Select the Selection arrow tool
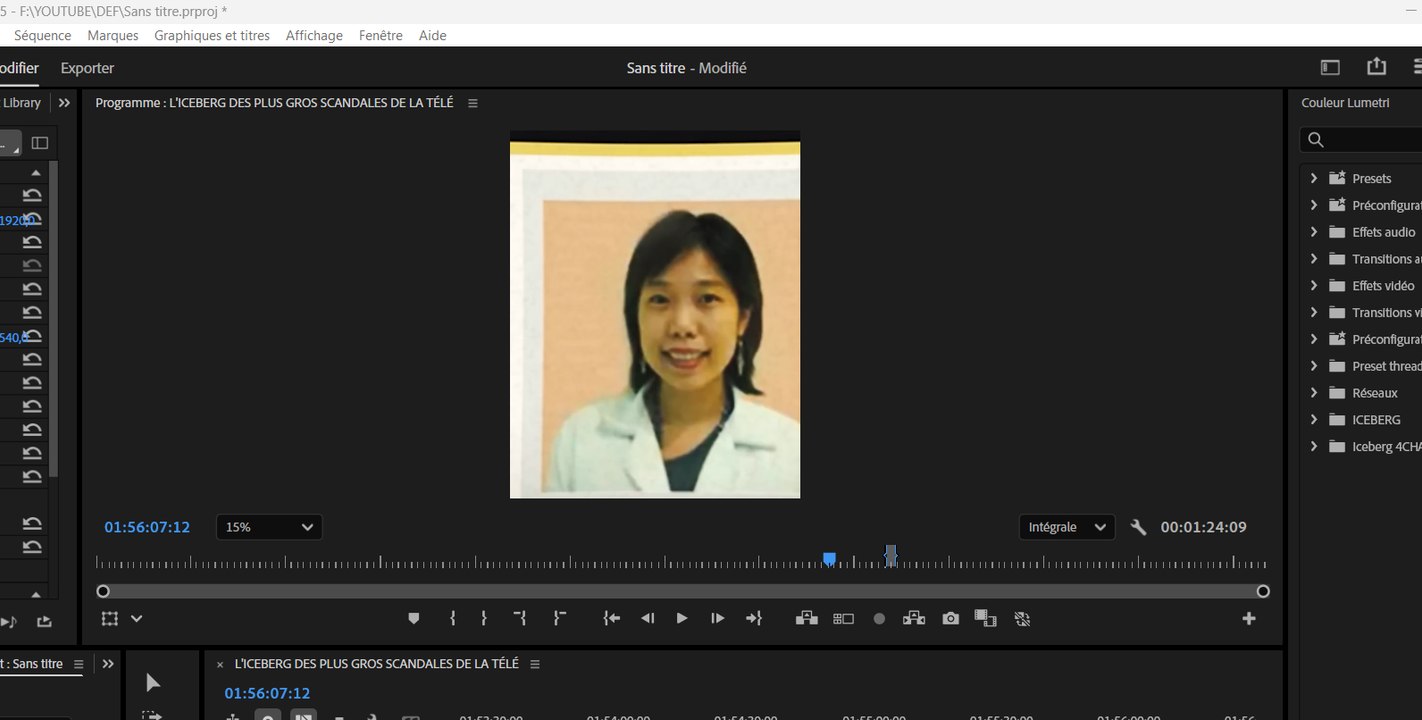Image resolution: width=1422 pixels, height=720 pixels. point(152,683)
